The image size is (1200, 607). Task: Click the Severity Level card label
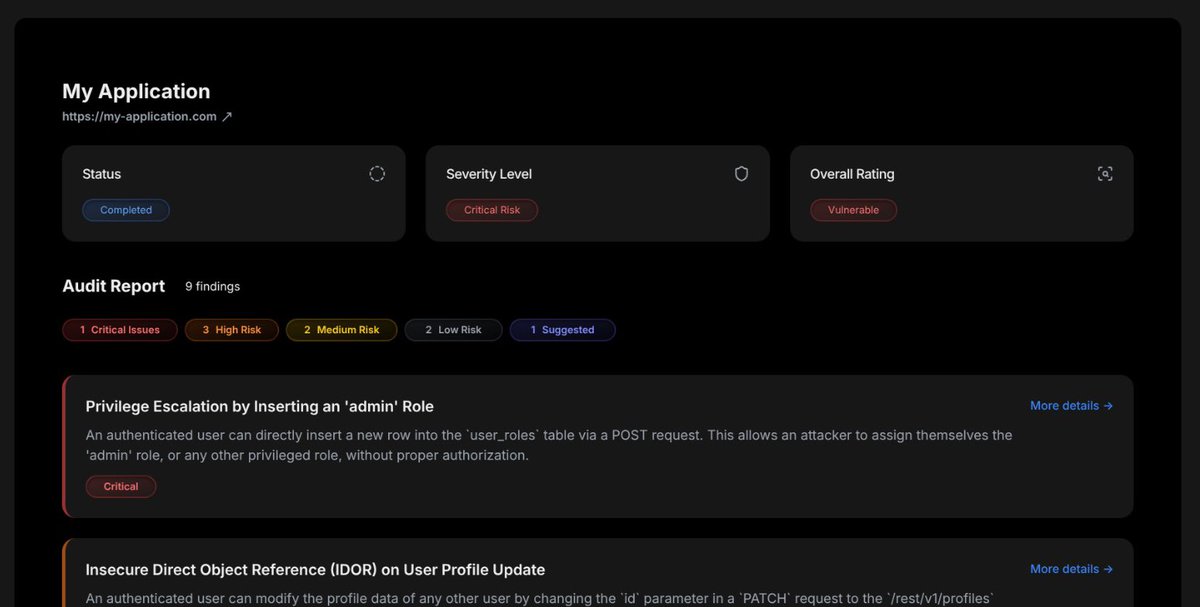click(x=489, y=174)
